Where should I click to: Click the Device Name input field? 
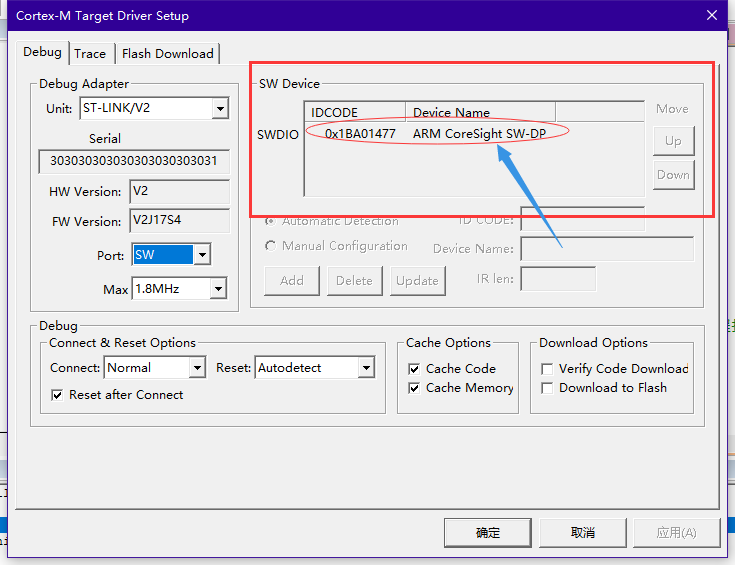pyautogui.click(x=608, y=249)
